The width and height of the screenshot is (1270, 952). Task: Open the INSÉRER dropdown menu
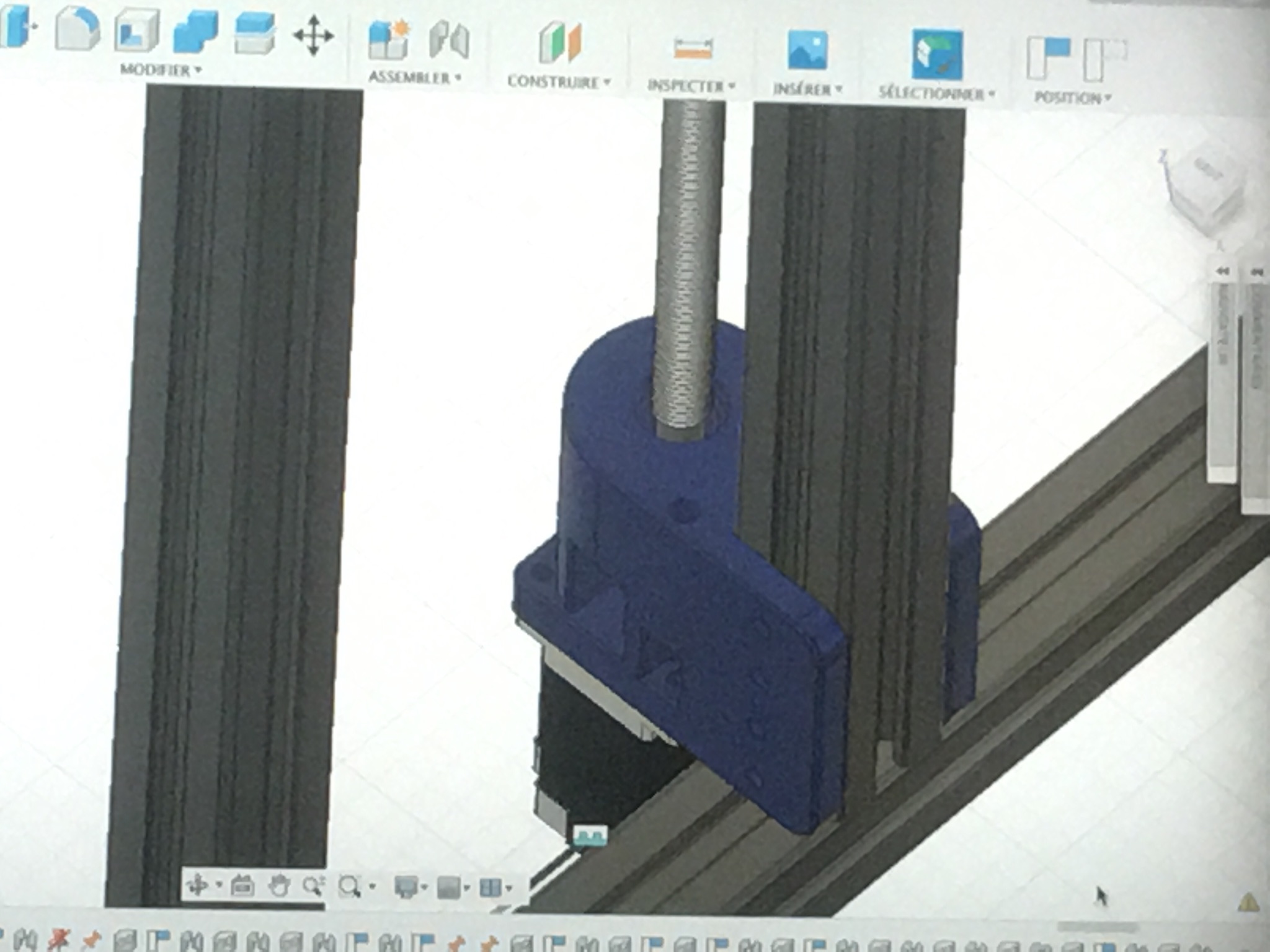[x=807, y=89]
